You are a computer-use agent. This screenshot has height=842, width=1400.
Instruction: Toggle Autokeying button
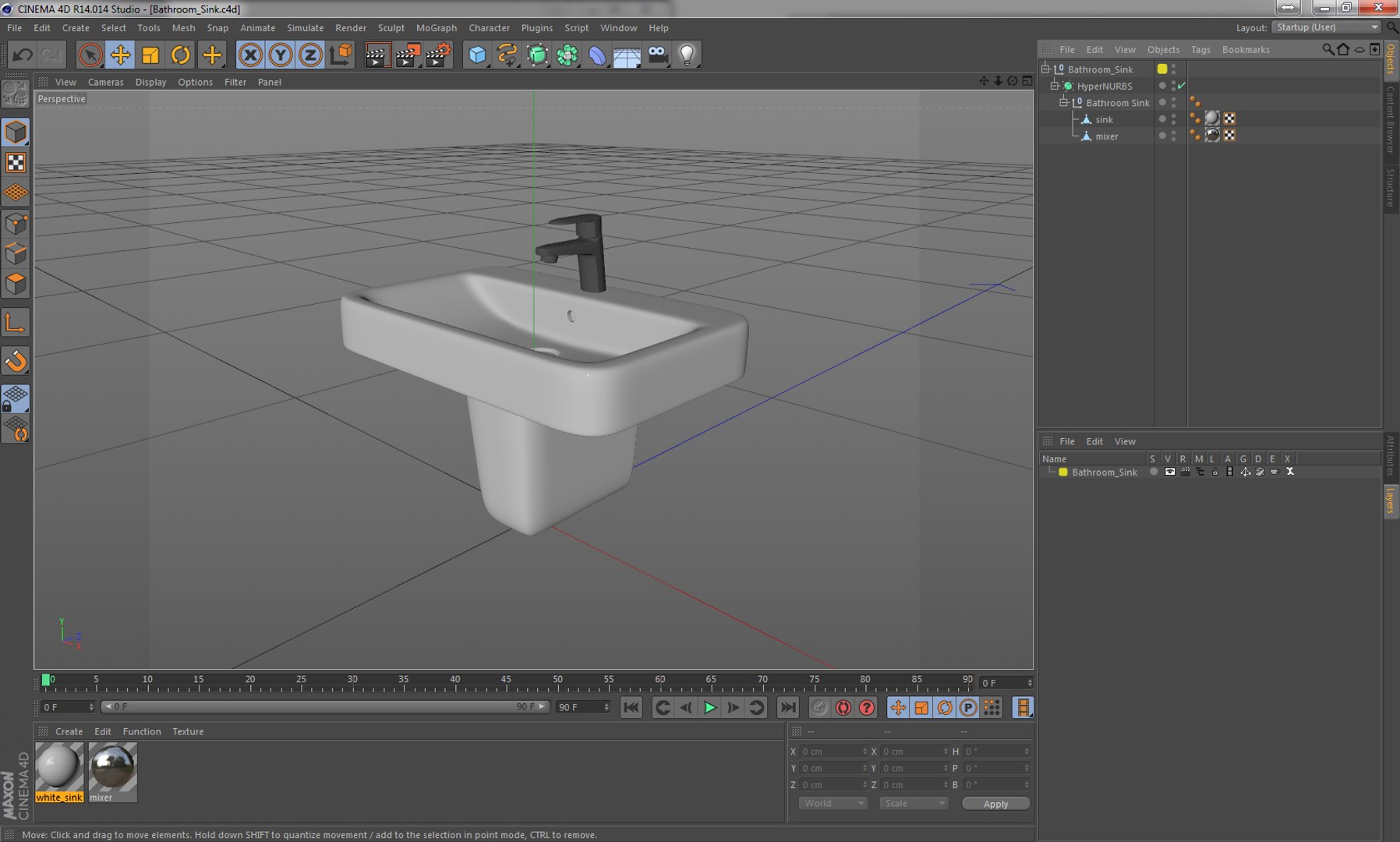click(843, 707)
